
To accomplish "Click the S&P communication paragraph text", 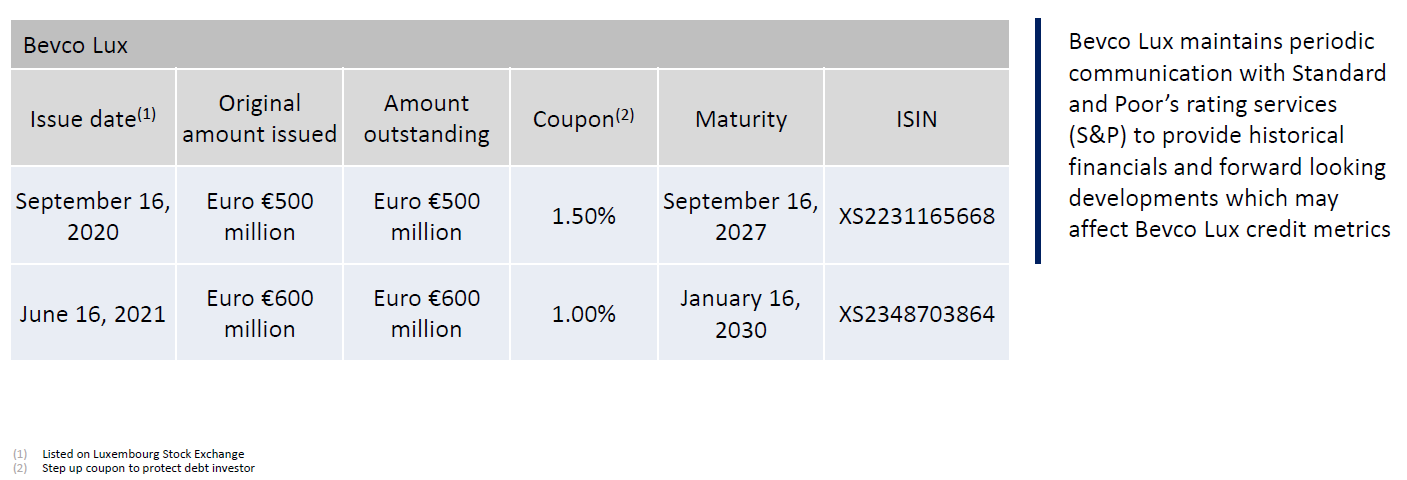I will pos(1228,136).
